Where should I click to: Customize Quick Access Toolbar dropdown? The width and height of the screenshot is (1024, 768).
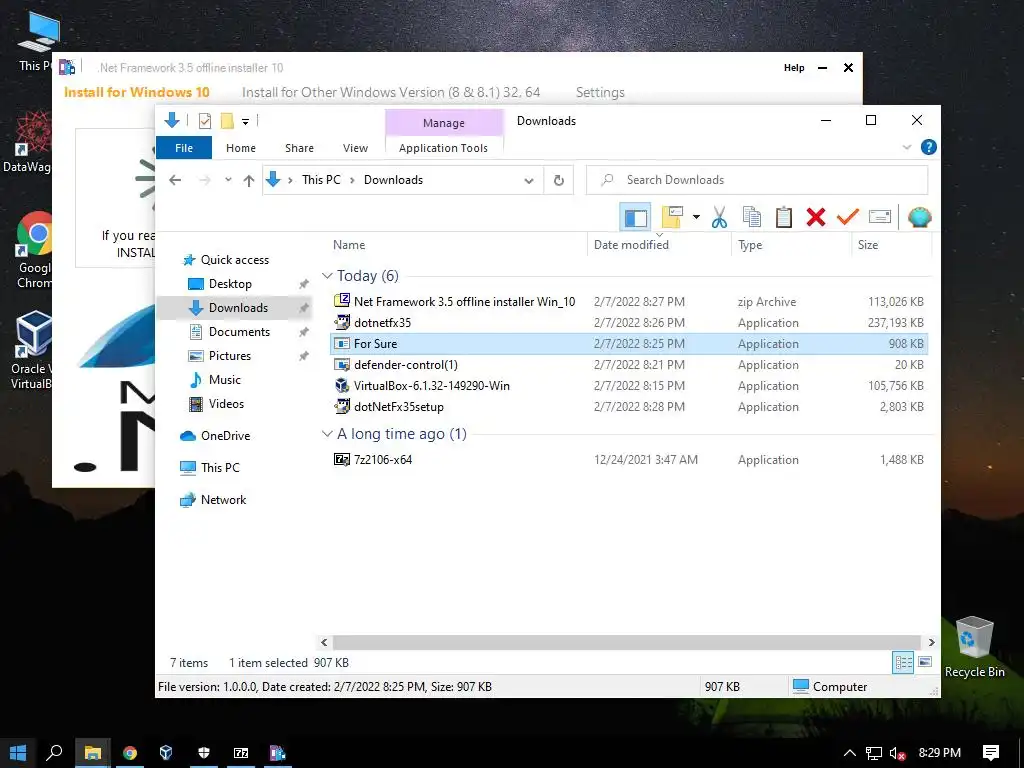(246, 121)
